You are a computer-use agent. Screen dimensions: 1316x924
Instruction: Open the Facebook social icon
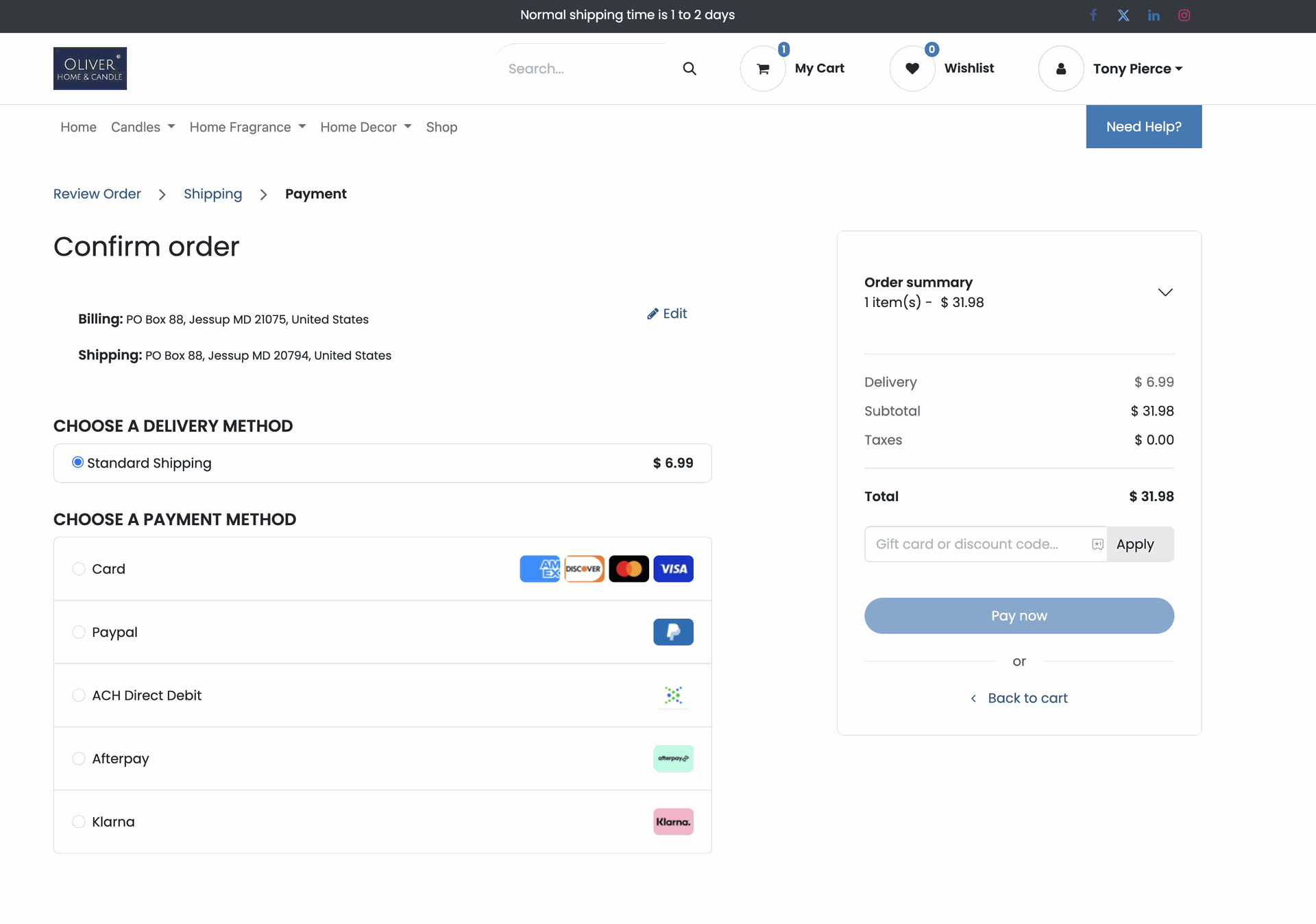(x=1093, y=15)
